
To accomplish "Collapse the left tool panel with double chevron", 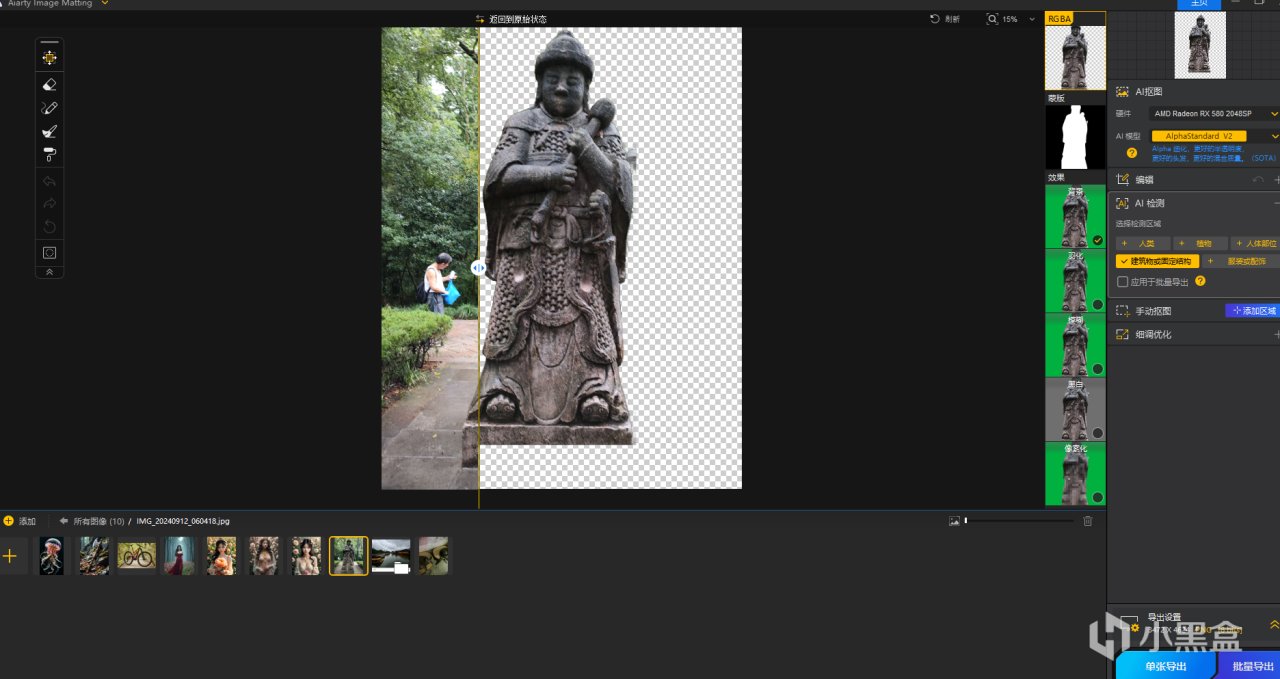I will pyautogui.click(x=49, y=272).
